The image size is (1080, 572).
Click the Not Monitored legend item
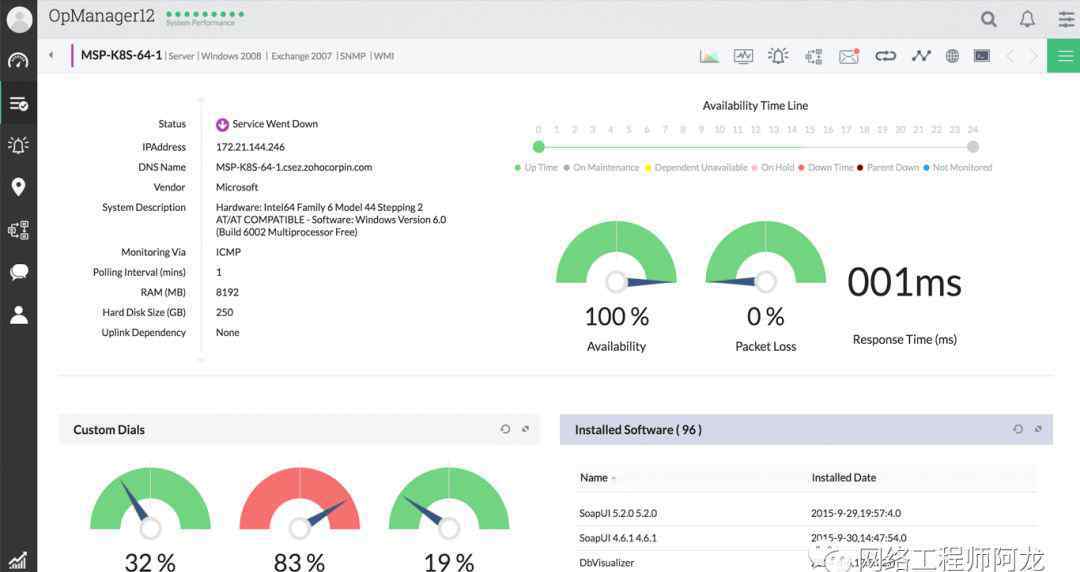(957, 167)
